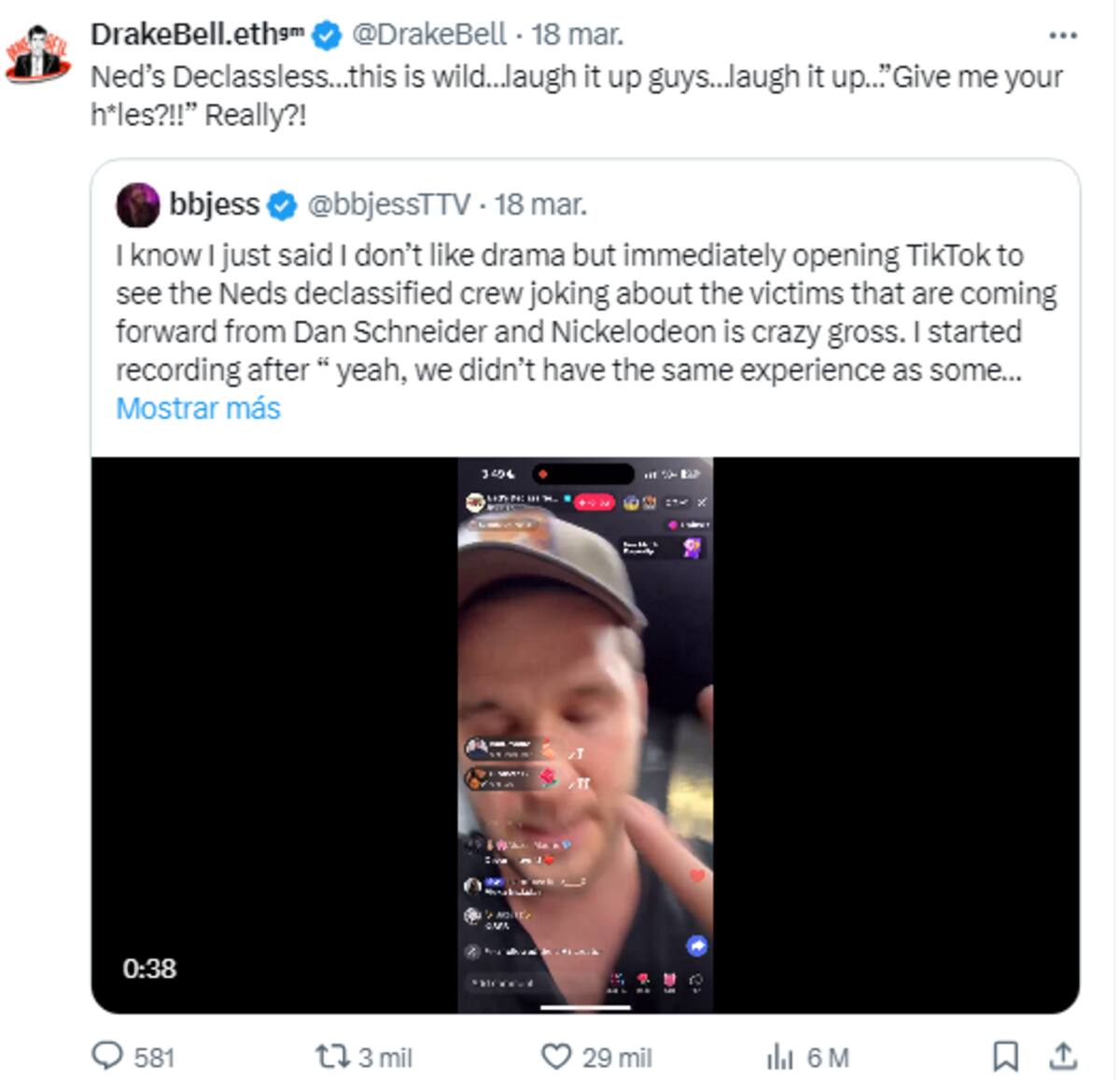Image resolution: width=1120 pixels, height=1080 pixels.
Task: Click the repost arrows icon
Action: click(329, 1056)
